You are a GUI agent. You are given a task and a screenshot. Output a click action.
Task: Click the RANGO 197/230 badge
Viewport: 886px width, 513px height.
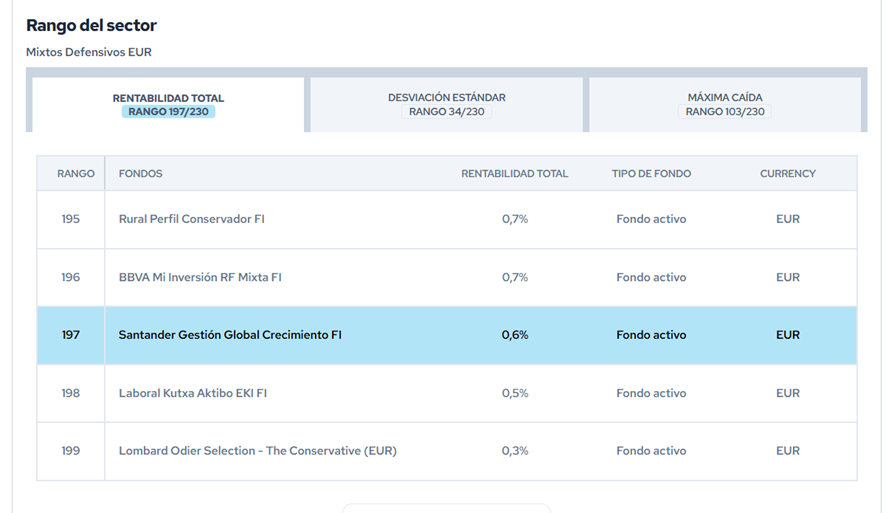coord(168,112)
